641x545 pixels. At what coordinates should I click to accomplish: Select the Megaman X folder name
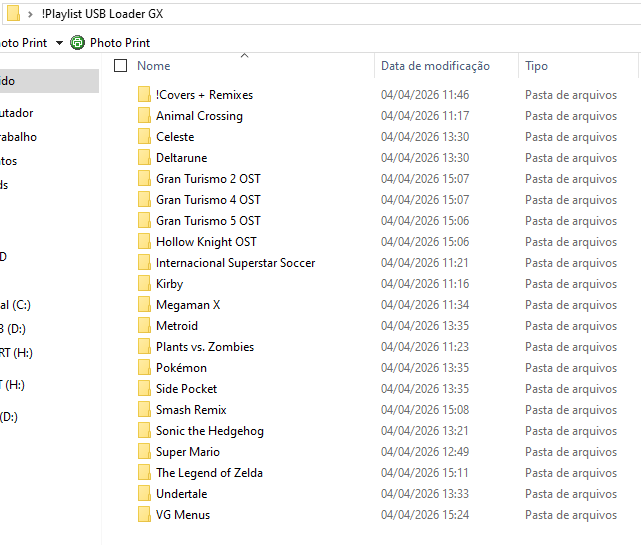point(188,305)
